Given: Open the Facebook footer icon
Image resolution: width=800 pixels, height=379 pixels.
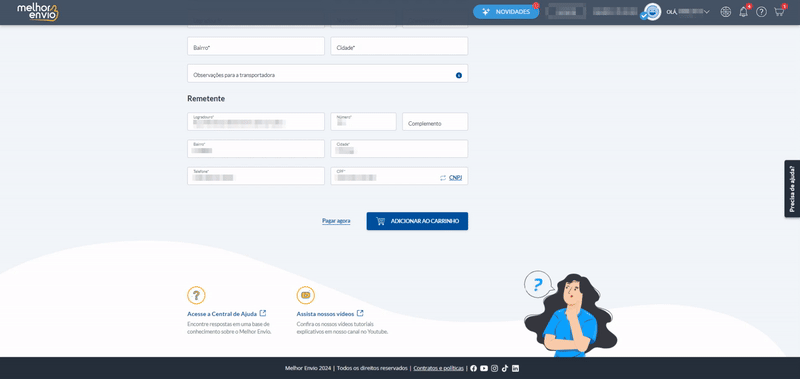Looking at the screenshot, I should click(473, 368).
